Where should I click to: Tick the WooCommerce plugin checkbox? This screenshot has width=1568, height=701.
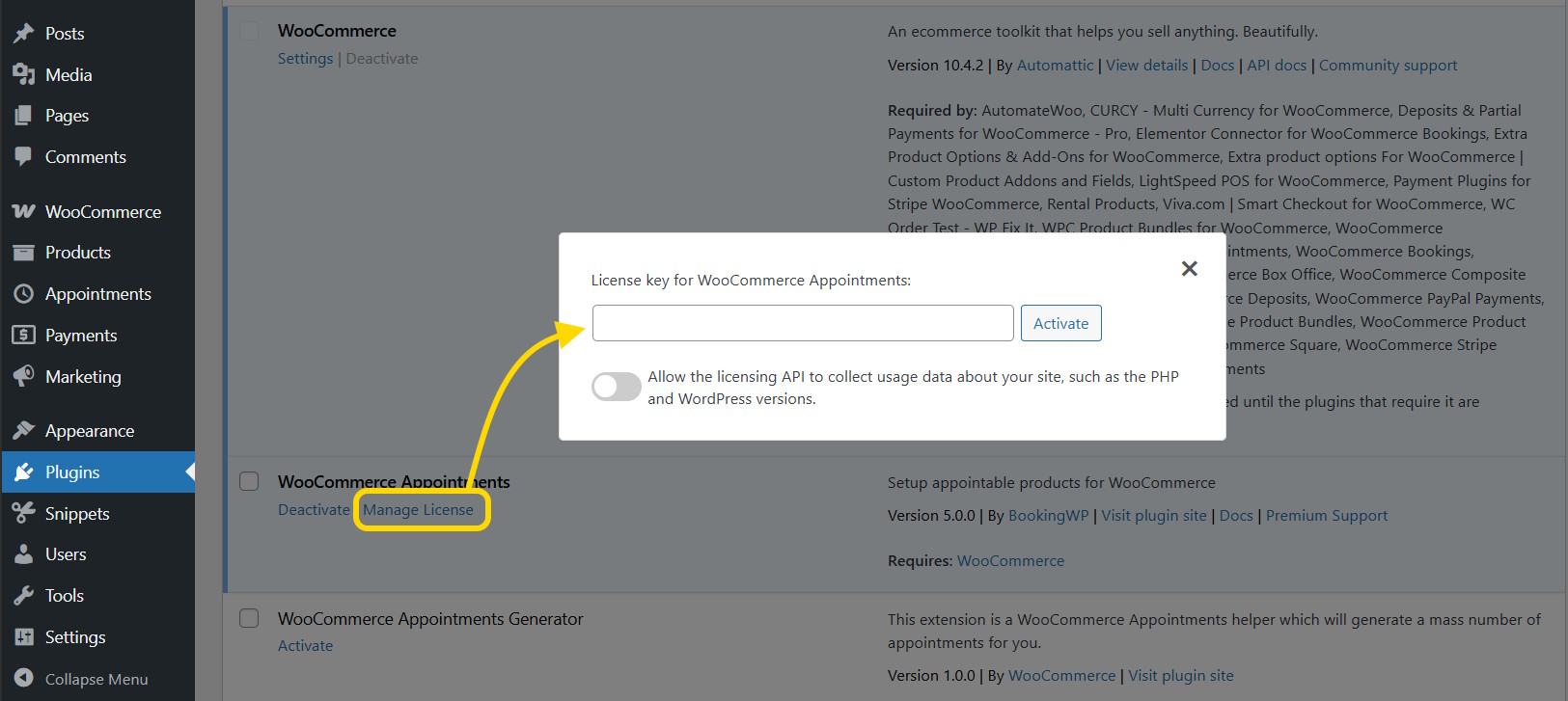pos(249,31)
